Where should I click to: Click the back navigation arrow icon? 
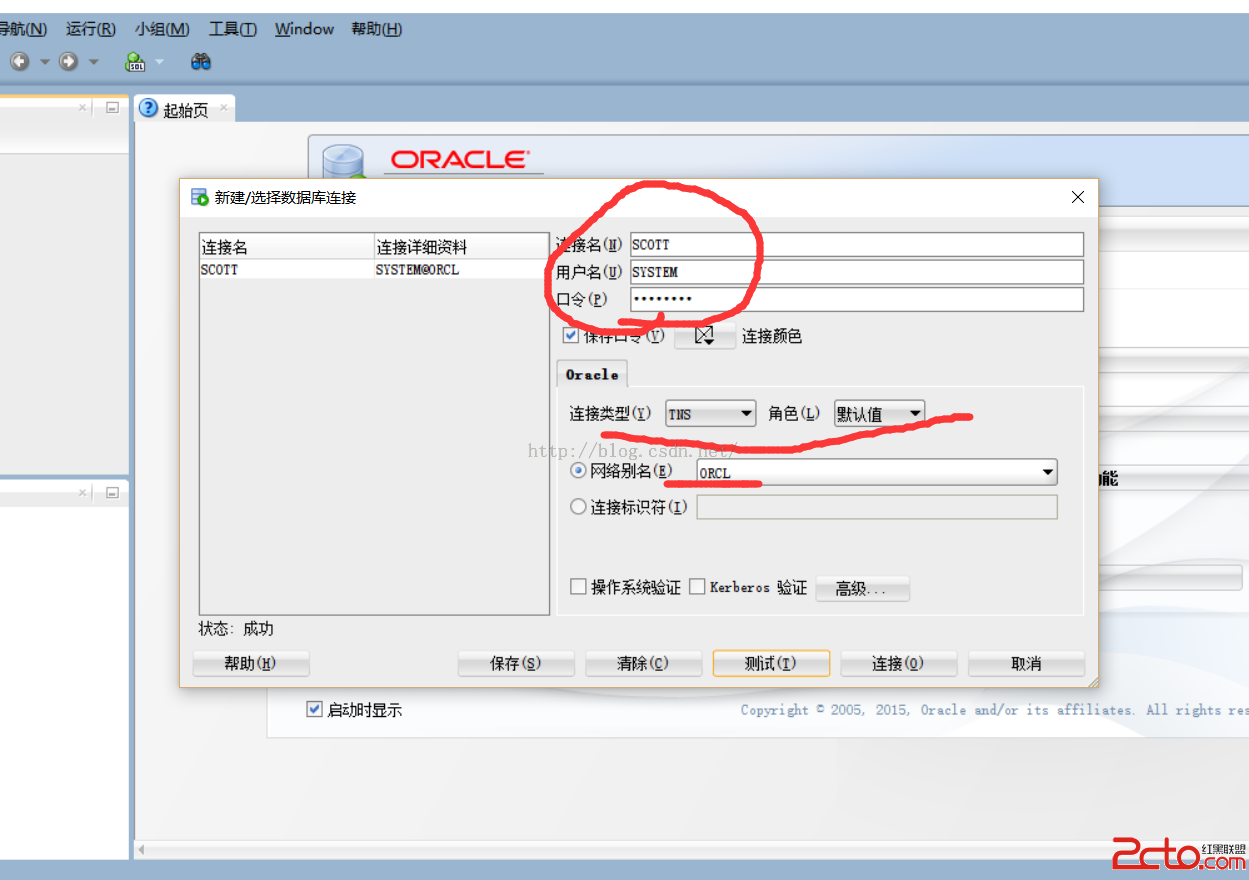click(20, 62)
